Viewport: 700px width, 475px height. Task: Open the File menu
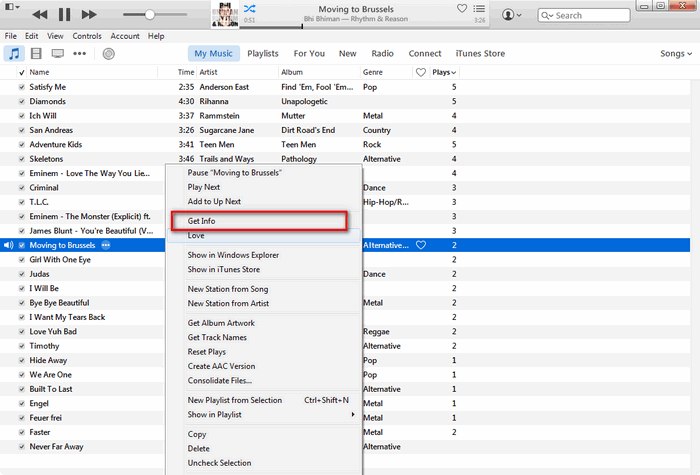coord(11,36)
